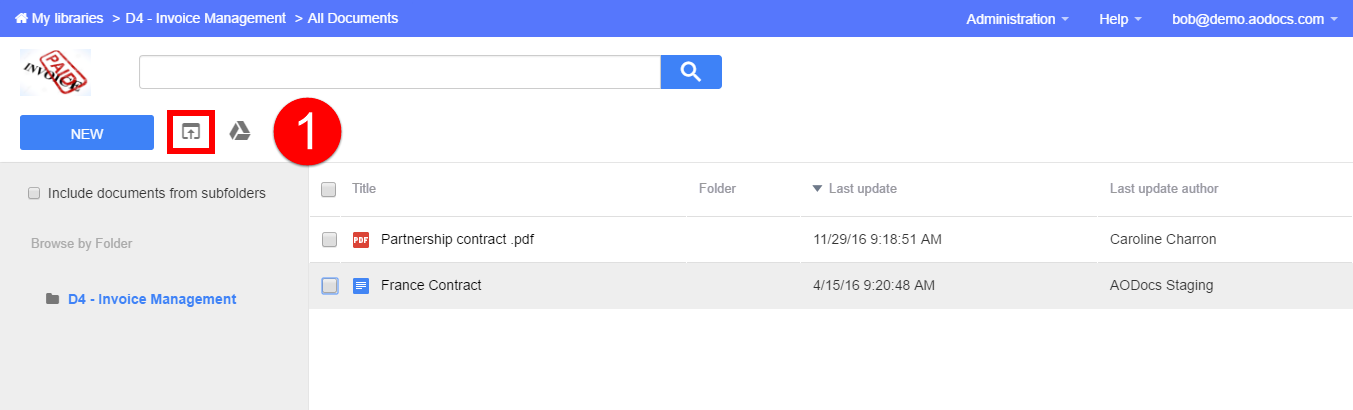Click the import/upload file icon

pos(190,132)
